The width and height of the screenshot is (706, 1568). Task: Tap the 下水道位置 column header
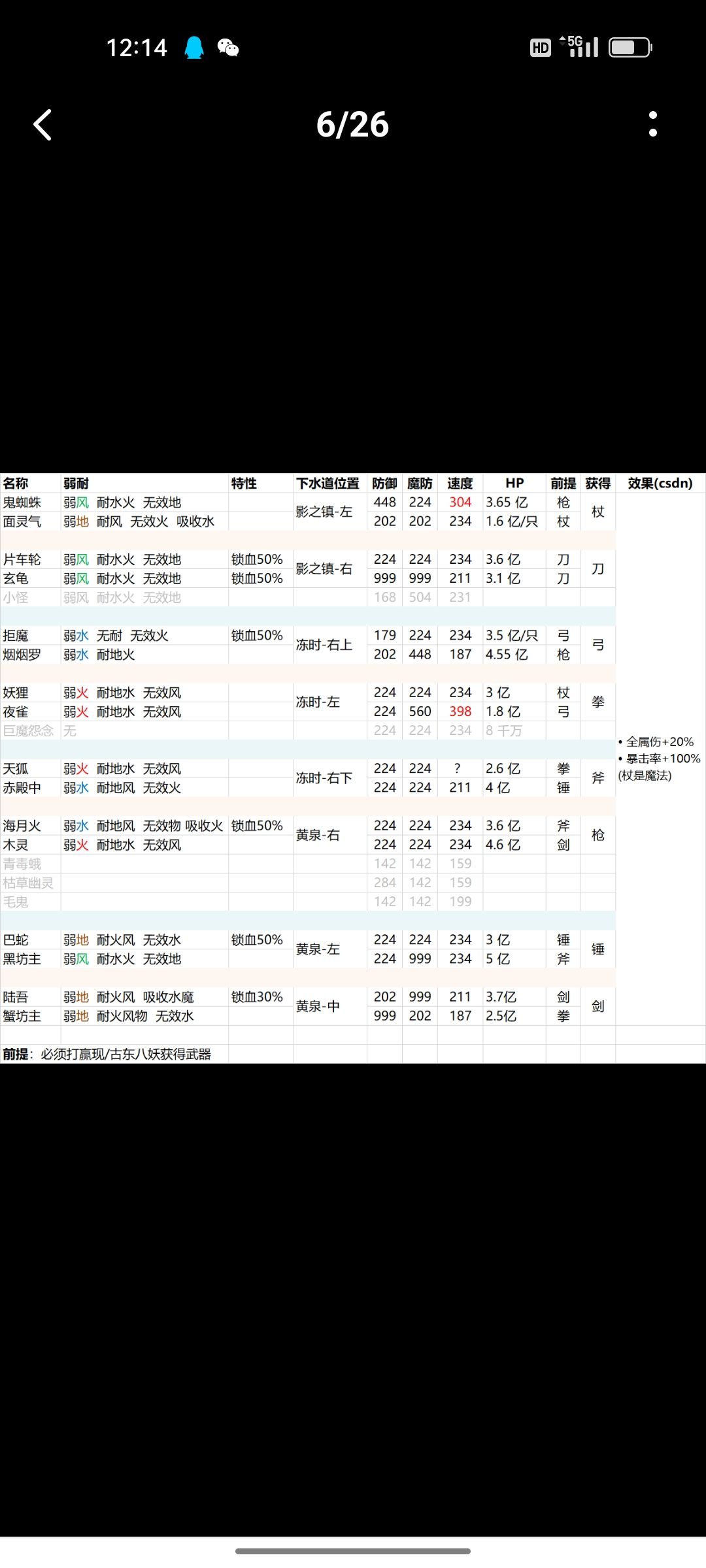328,483
